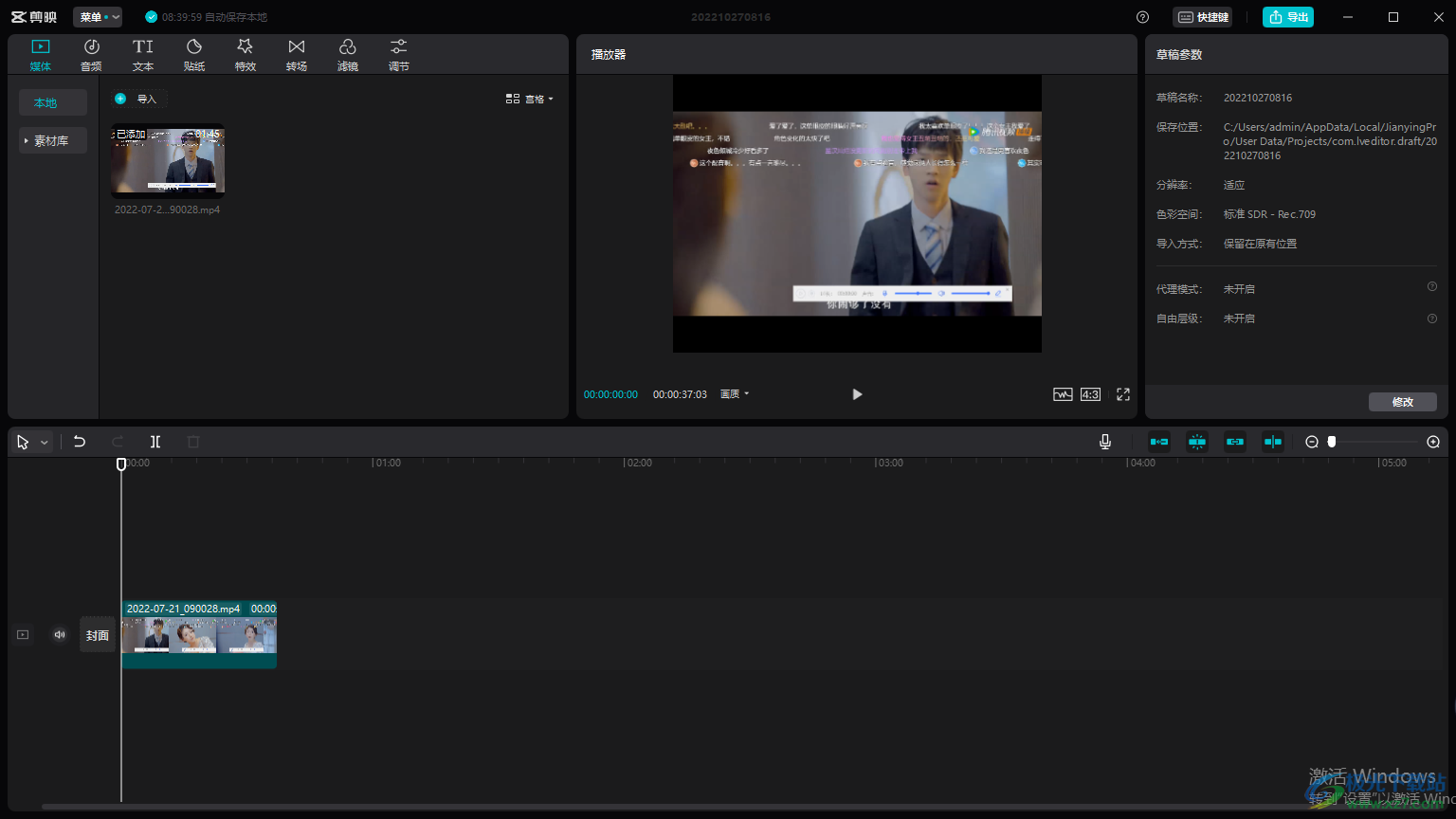
Task: Click the timeline playhead marker
Action: [x=121, y=464]
